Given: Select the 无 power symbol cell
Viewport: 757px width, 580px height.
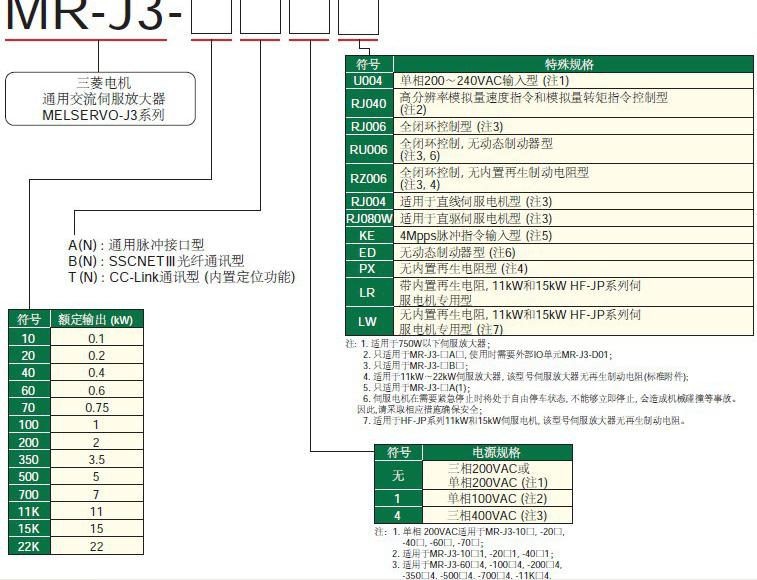Looking at the screenshot, I should [398, 475].
